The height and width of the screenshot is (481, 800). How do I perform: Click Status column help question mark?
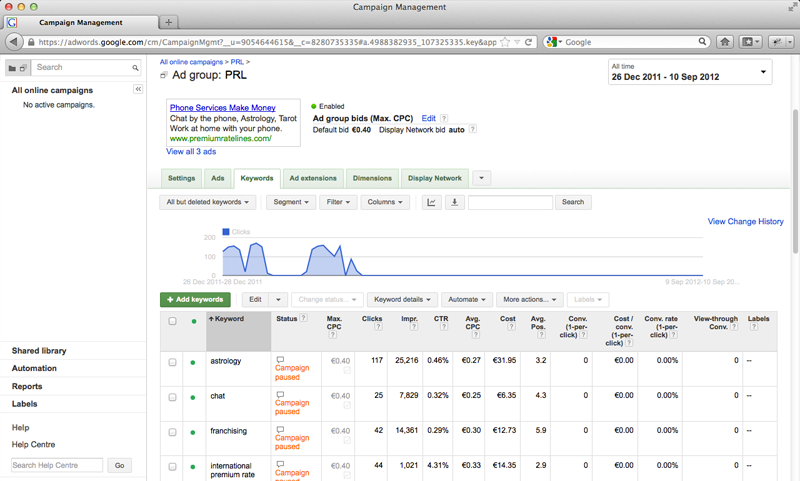click(x=304, y=318)
